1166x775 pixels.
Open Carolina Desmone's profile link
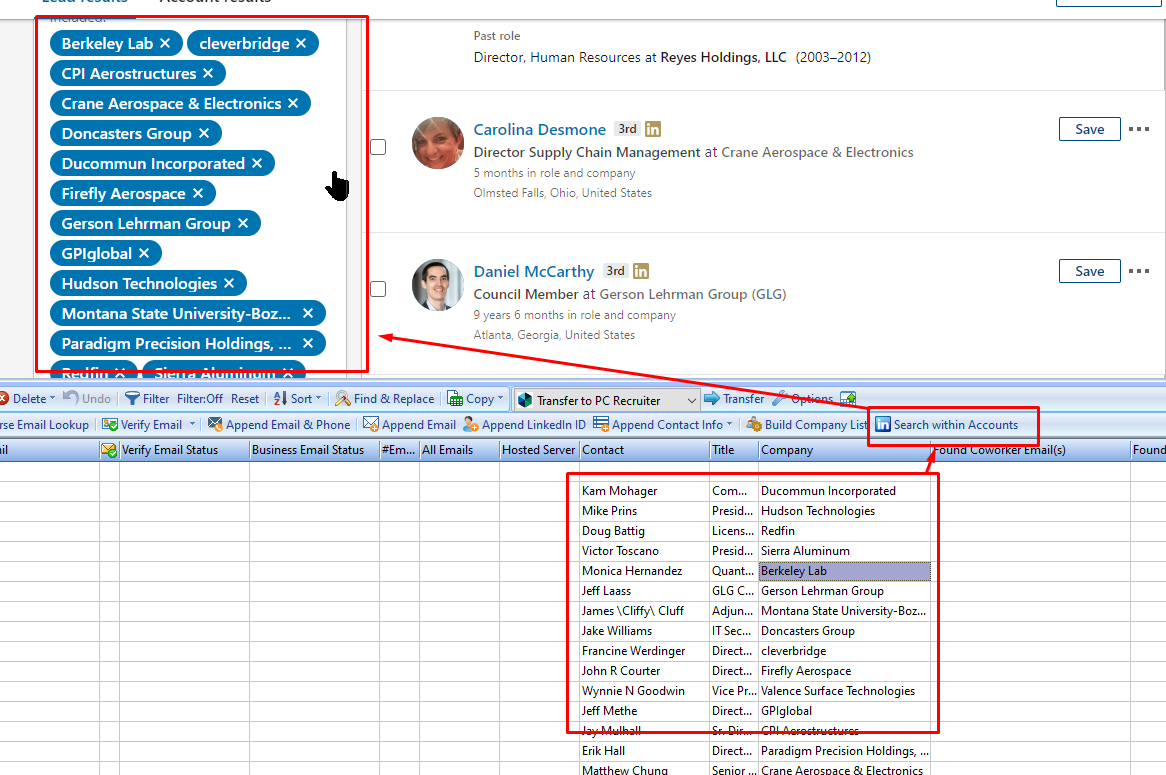[x=540, y=129]
